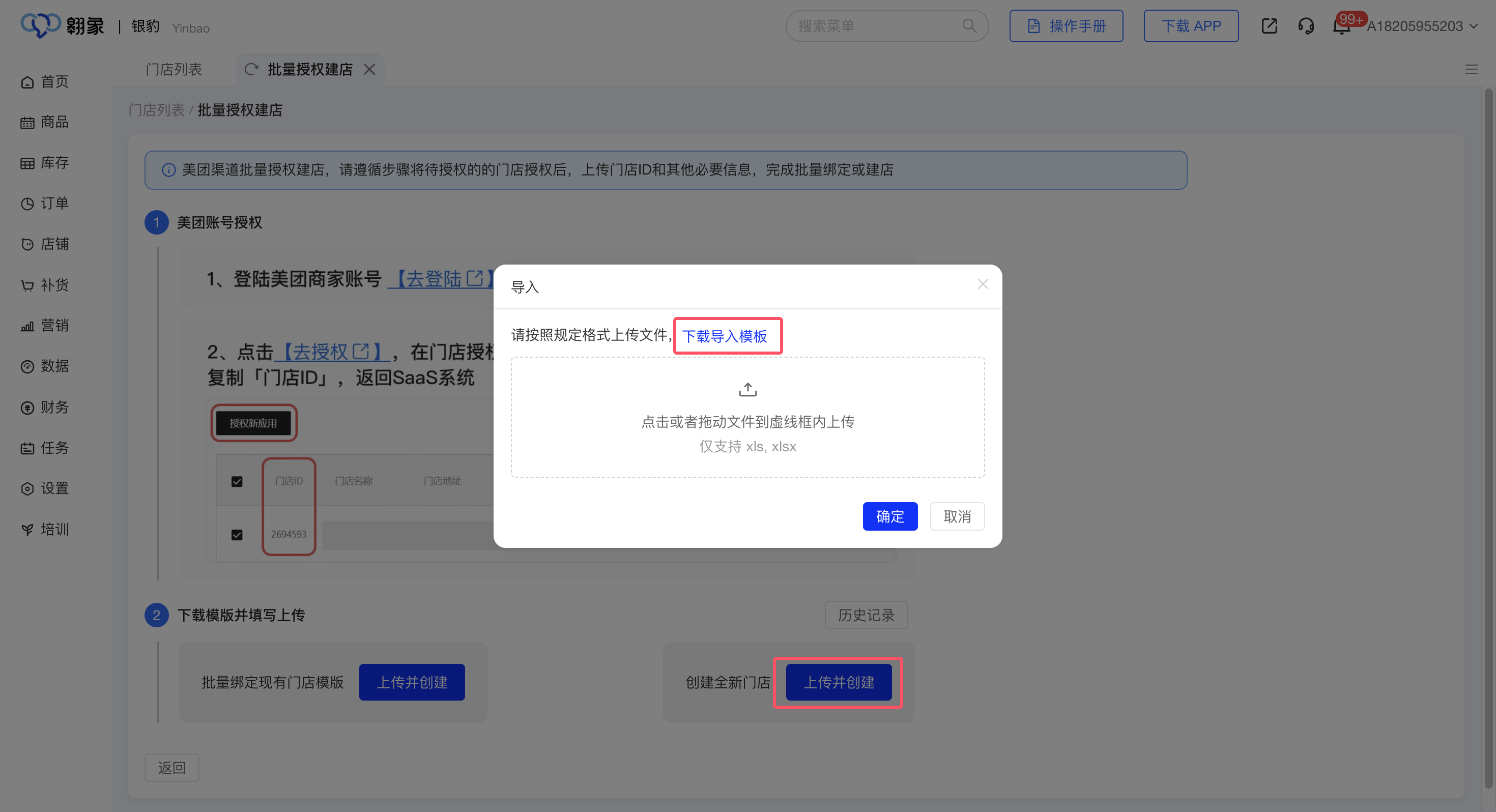Click the upload arrow icon in drop zone
Image resolution: width=1496 pixels, height=812 pixels.
point(747,390)
